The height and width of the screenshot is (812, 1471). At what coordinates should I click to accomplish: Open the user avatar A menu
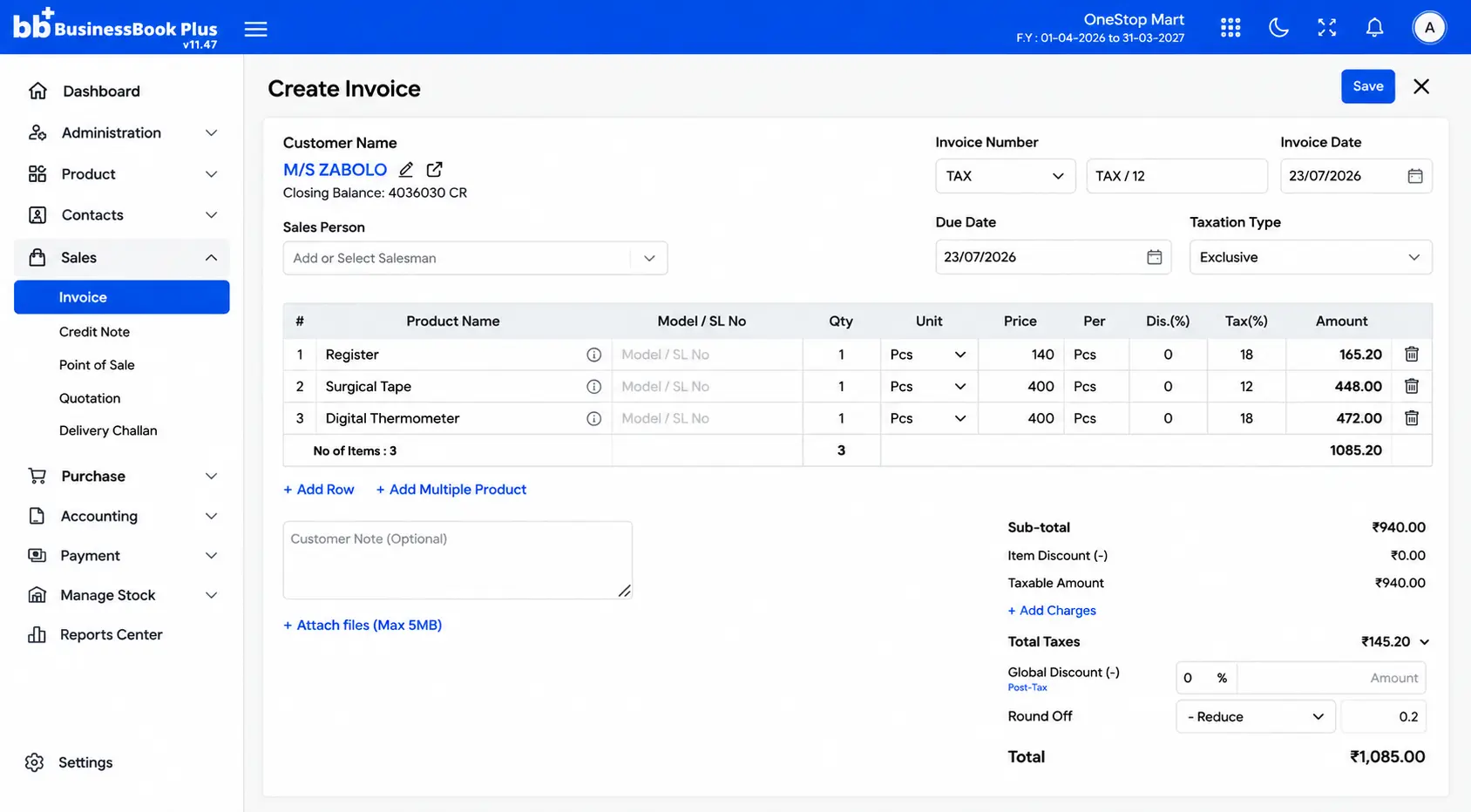tap(1429, 28)
